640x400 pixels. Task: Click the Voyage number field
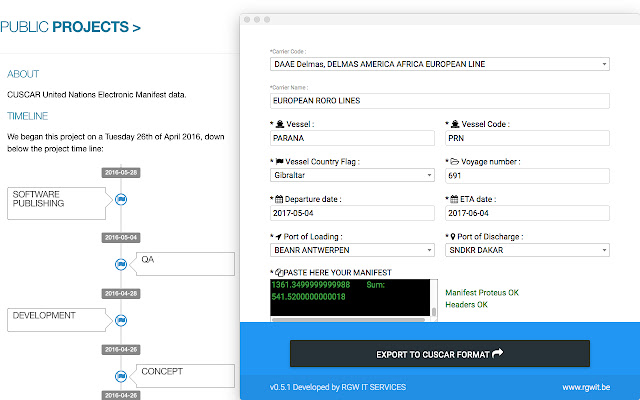pyautogui.click(x=527, y=176)
